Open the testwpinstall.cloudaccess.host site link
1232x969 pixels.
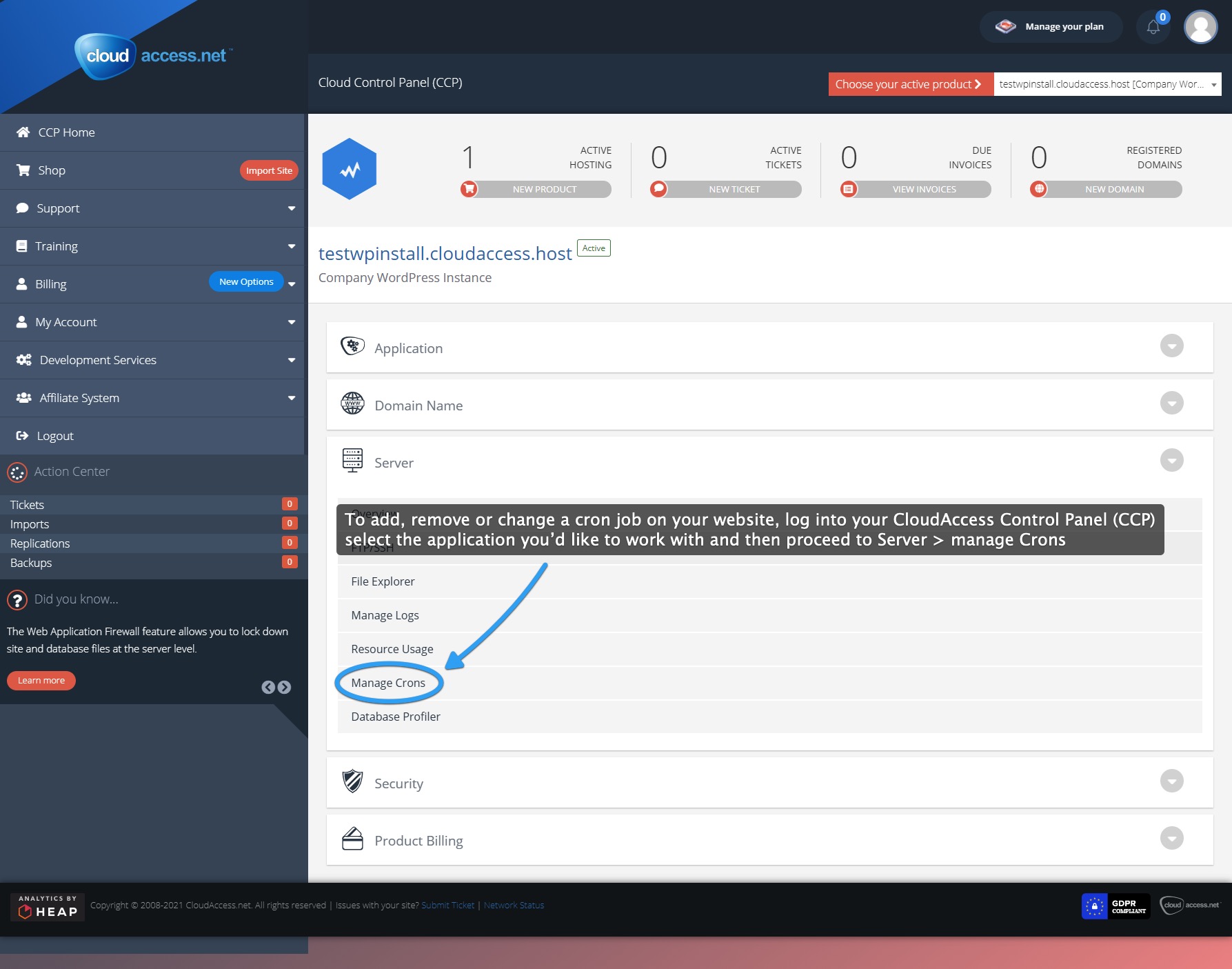[445, 254]
